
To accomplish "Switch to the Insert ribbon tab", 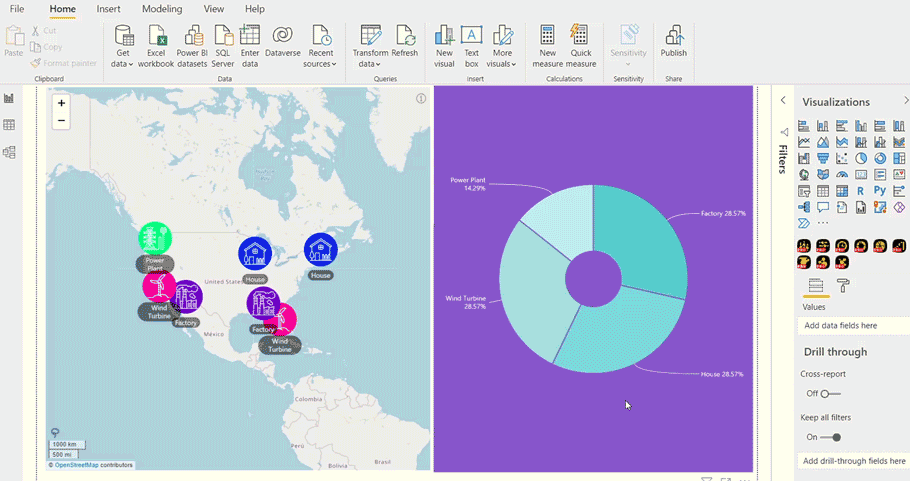I will click(x=108, y=9).
